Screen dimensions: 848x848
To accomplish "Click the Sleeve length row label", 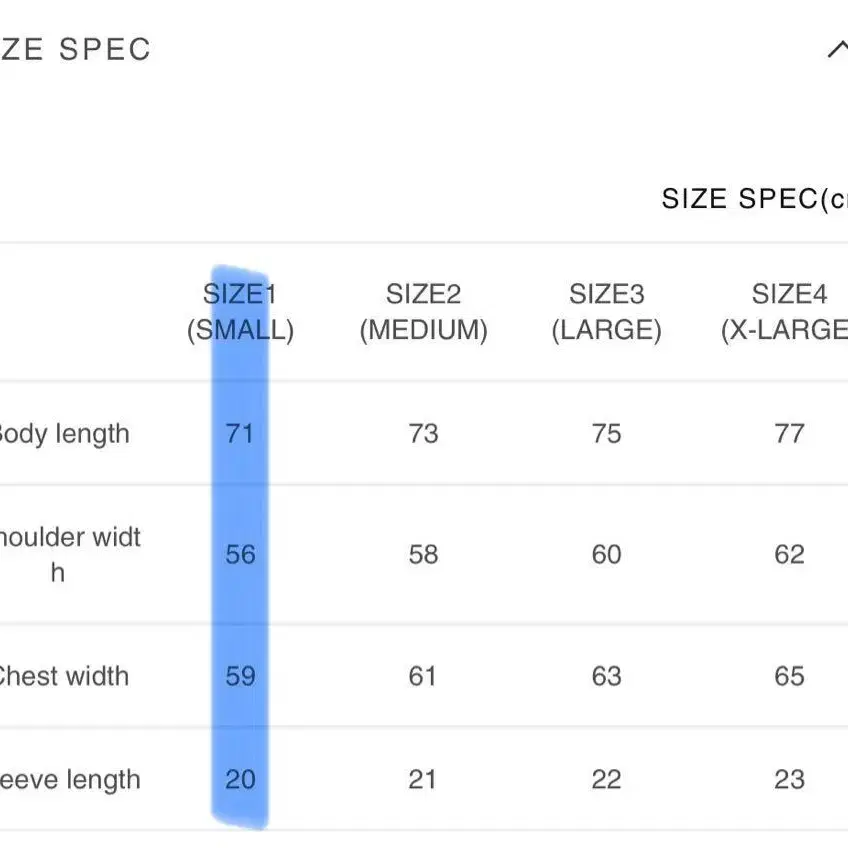I will pos(70,780).
